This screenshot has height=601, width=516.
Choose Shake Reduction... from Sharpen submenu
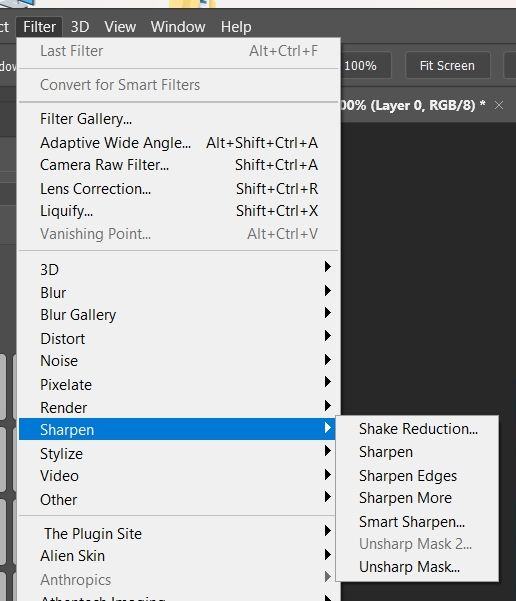pyautogui.click(x=417, y=429)
